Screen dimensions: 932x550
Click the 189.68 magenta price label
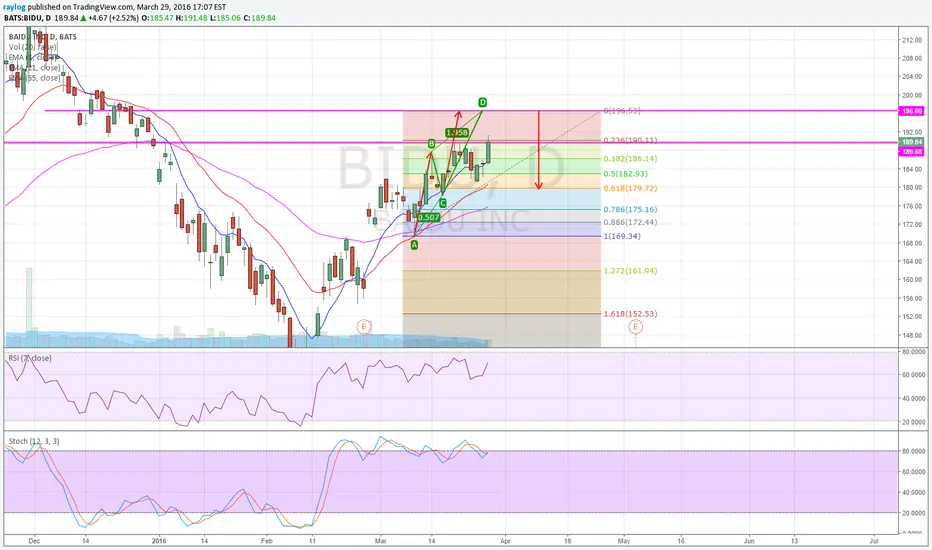pos(912,152)
